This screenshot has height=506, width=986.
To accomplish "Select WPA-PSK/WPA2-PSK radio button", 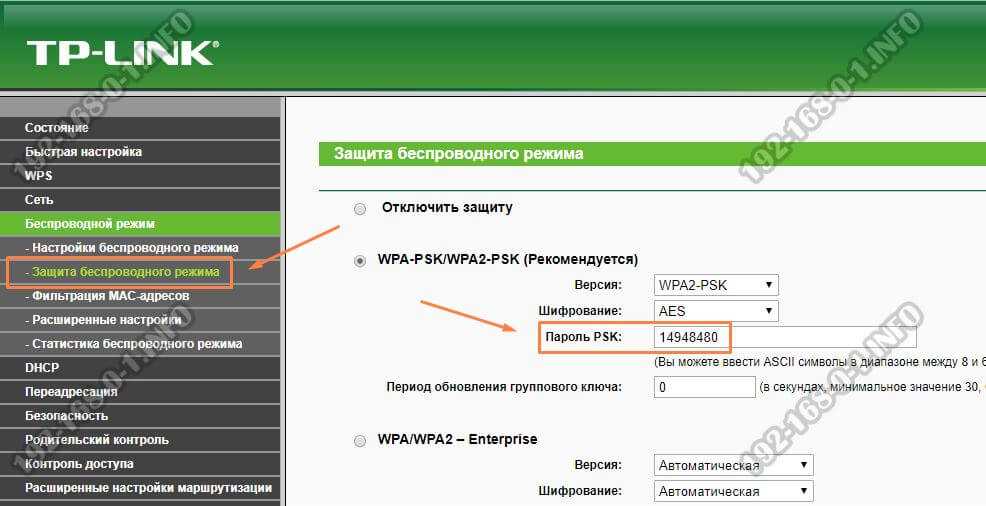I will click(360, 260).
